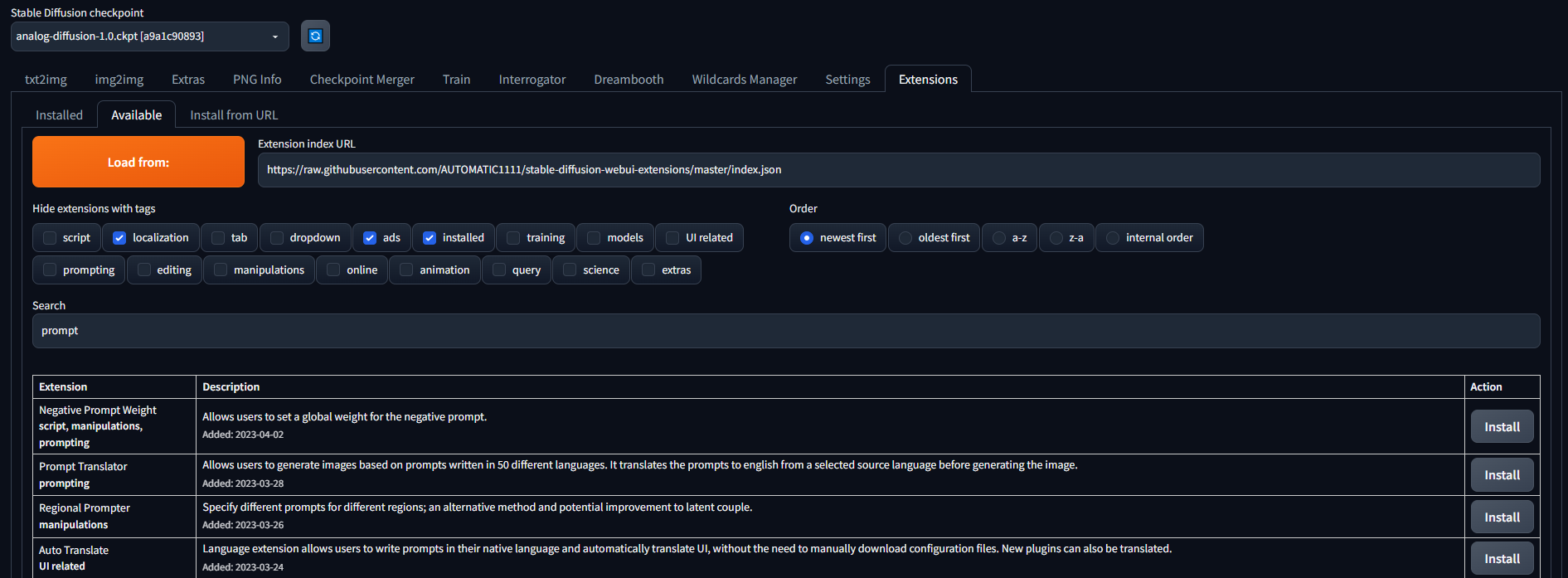Select the Extensions tab
The height and width of the screenshot is (578, 1568).
(x=928, y=80)
